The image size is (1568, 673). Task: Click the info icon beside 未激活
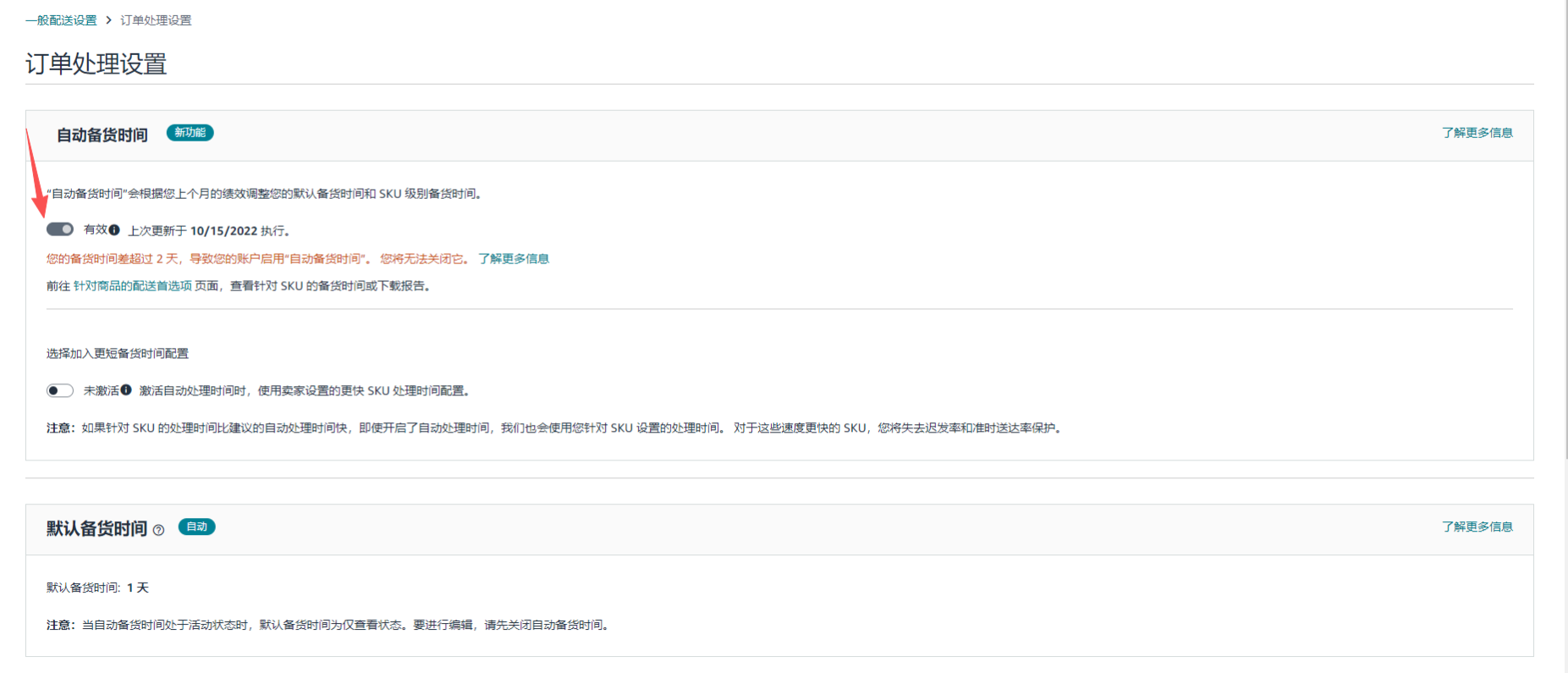click(126, 390)
